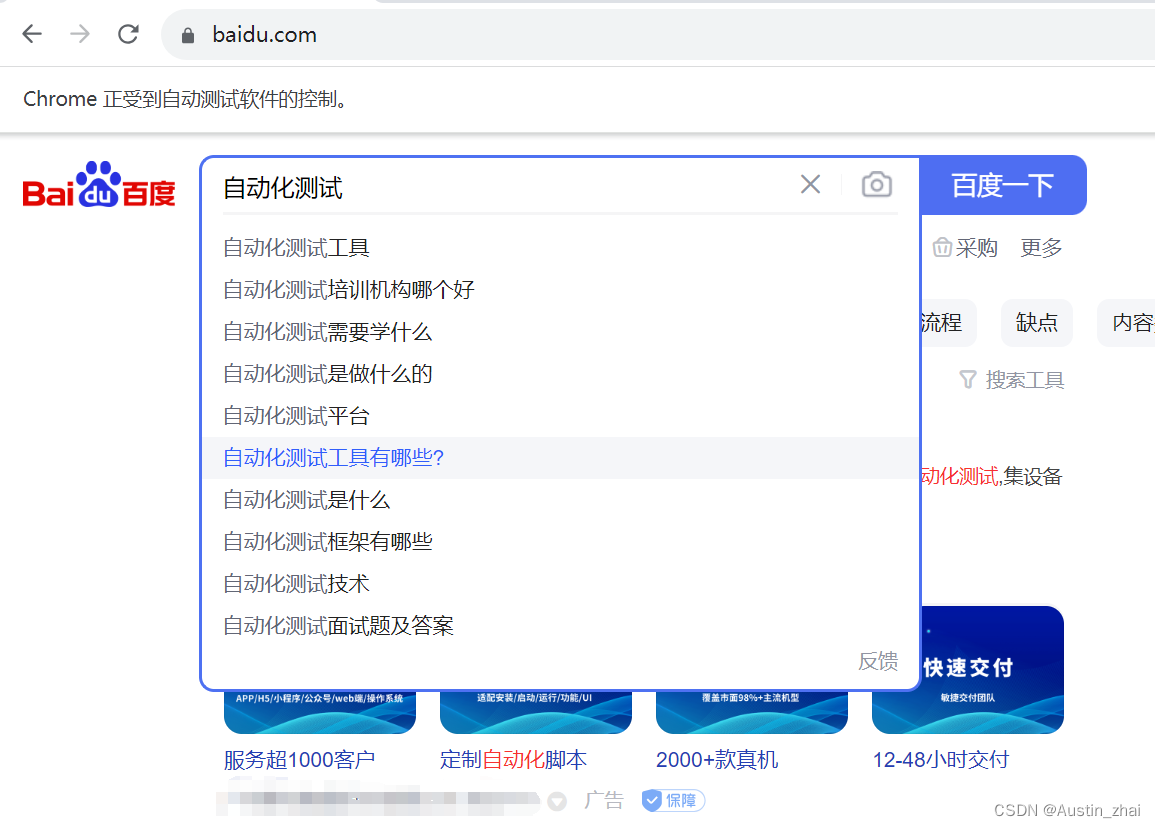Open link 12-48小时交付
Image resolution: width=1155 pixels, height=828 pixels.
[x=941, y=759]
